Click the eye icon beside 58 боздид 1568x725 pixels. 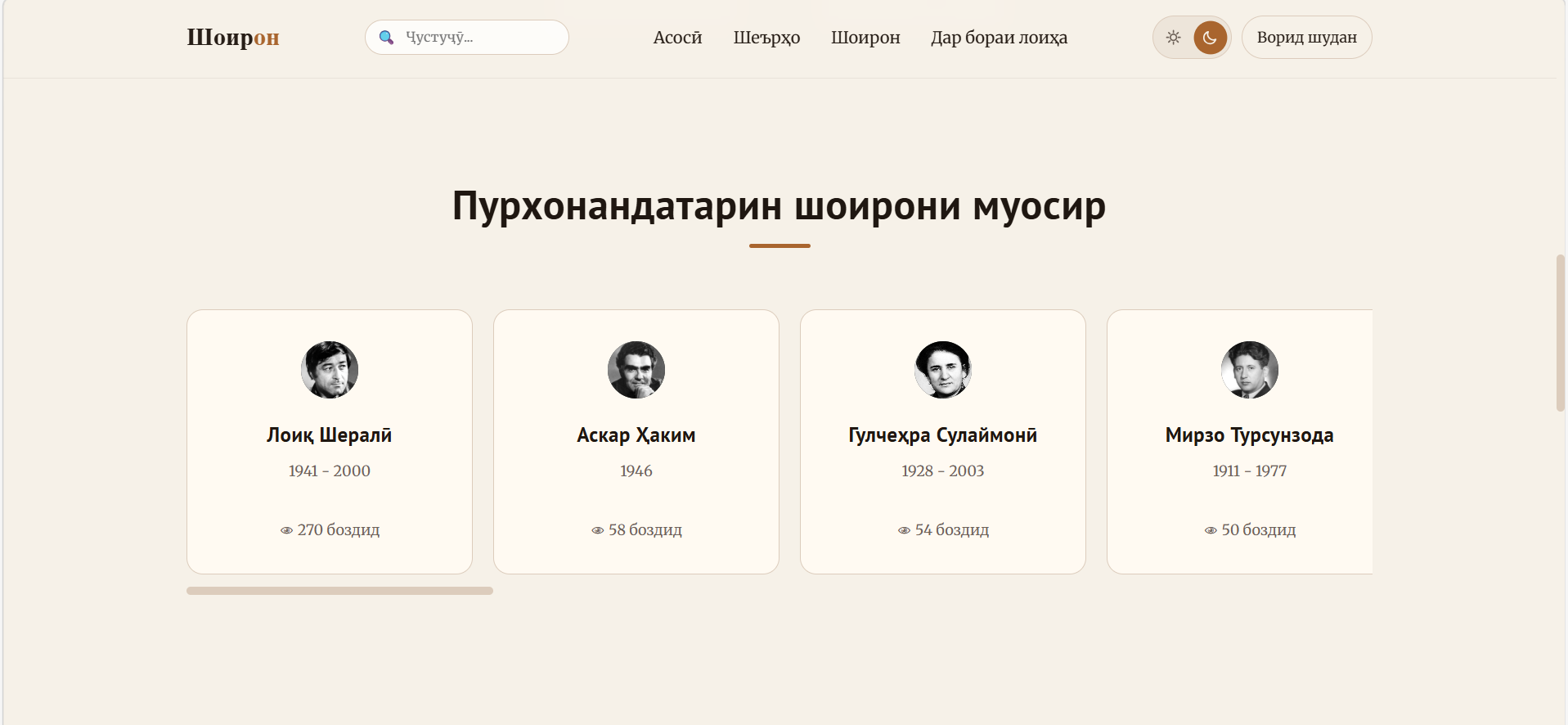pos(597,530)
